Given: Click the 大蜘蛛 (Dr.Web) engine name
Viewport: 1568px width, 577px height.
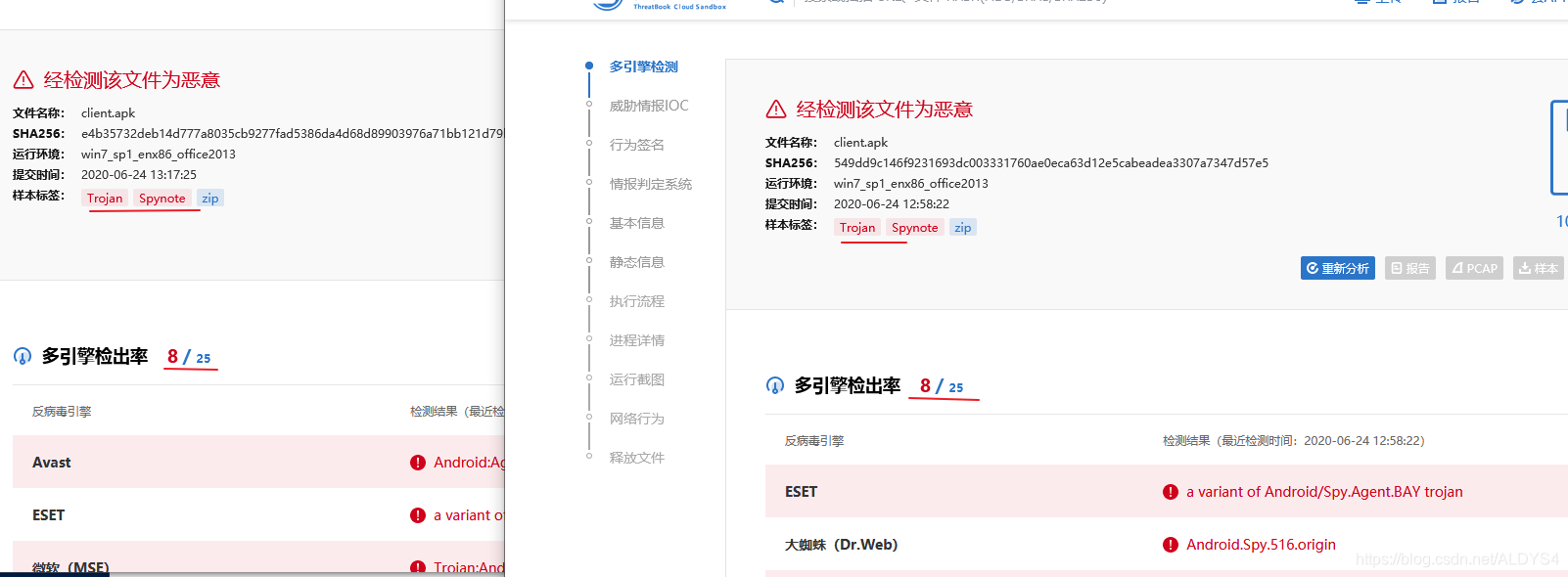Looking at the screenshot, I should [x=842, y=545].
